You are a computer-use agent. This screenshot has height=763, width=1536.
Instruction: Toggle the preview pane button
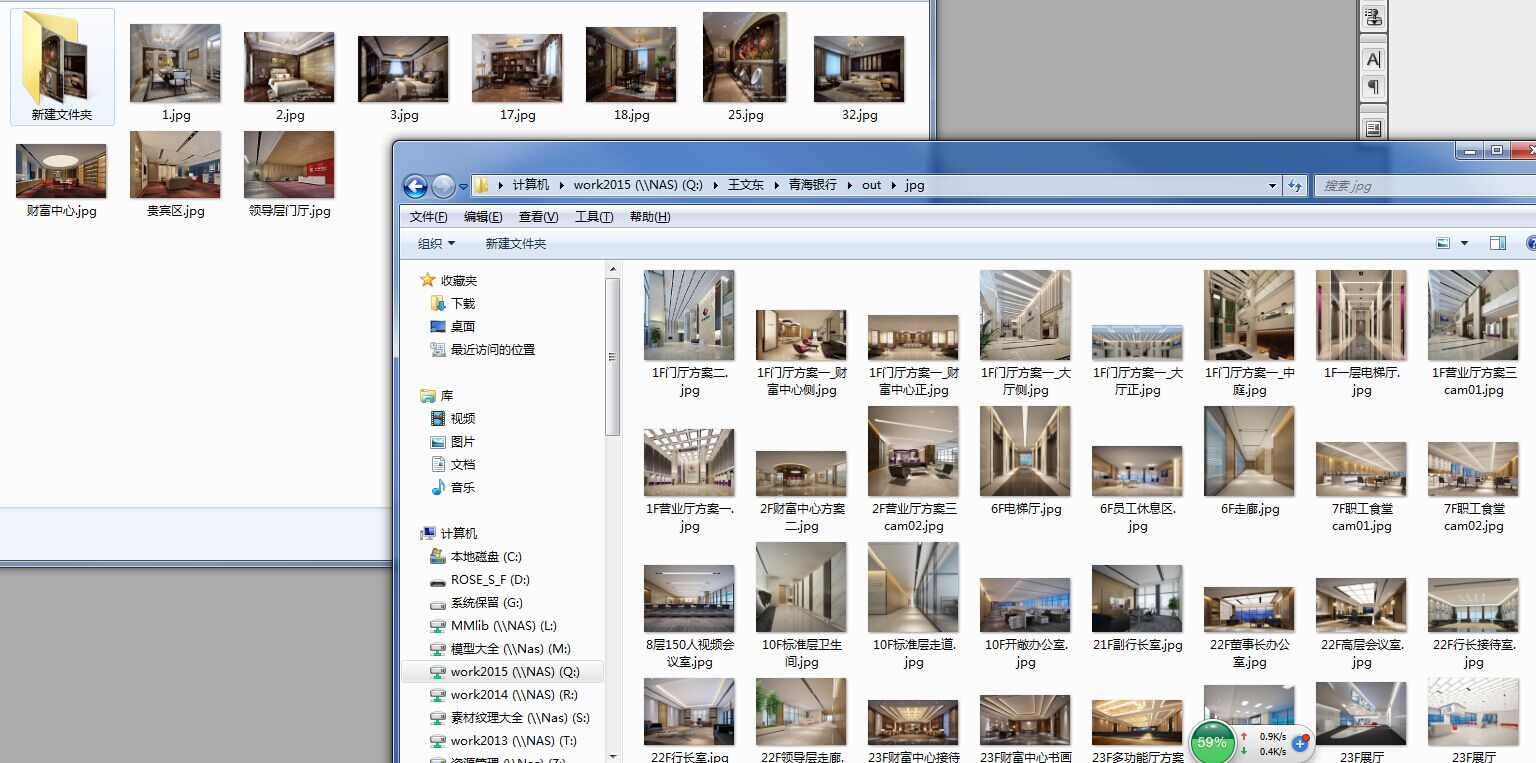coord(1498,243)
